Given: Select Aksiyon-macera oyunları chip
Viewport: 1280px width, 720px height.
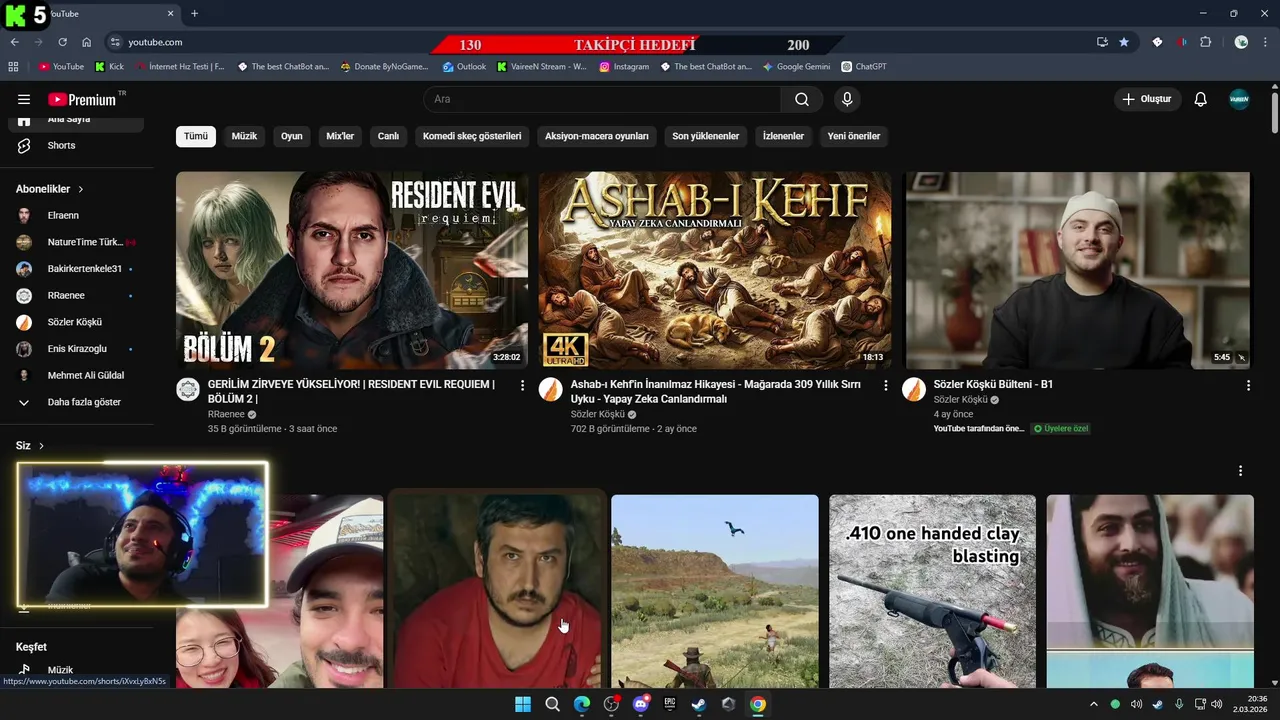Looking at the screenshot, I should (597, 136).
